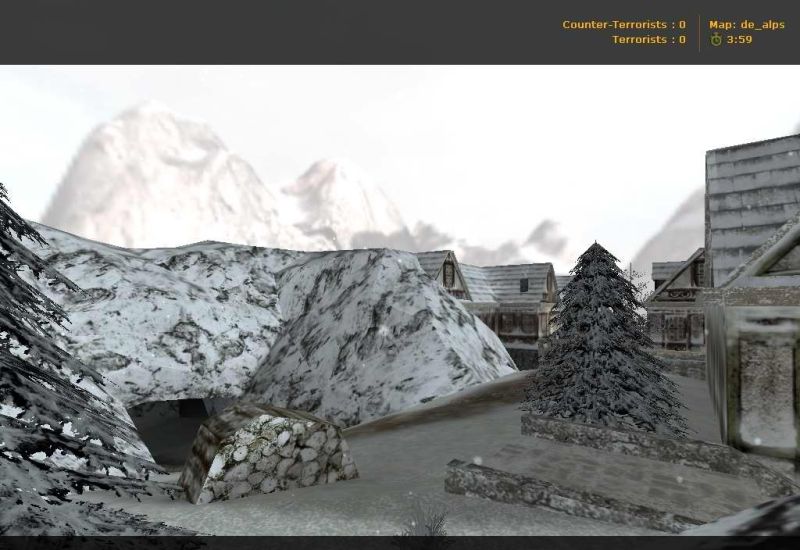Click the Map: de_alps label
The image size is (800, 550).
[747, 25]
